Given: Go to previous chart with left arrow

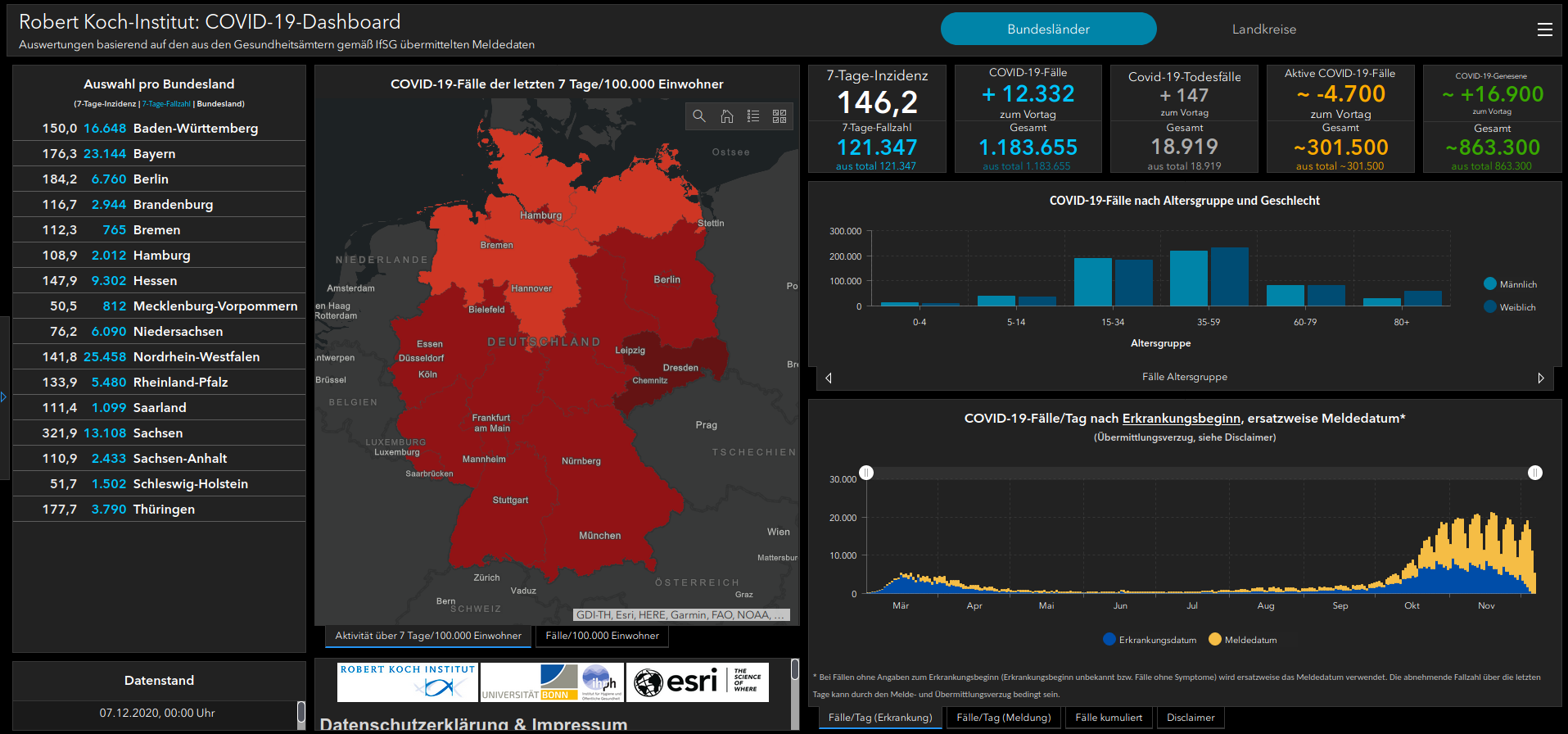Looking at the screenshot, I should click(829, 378).
